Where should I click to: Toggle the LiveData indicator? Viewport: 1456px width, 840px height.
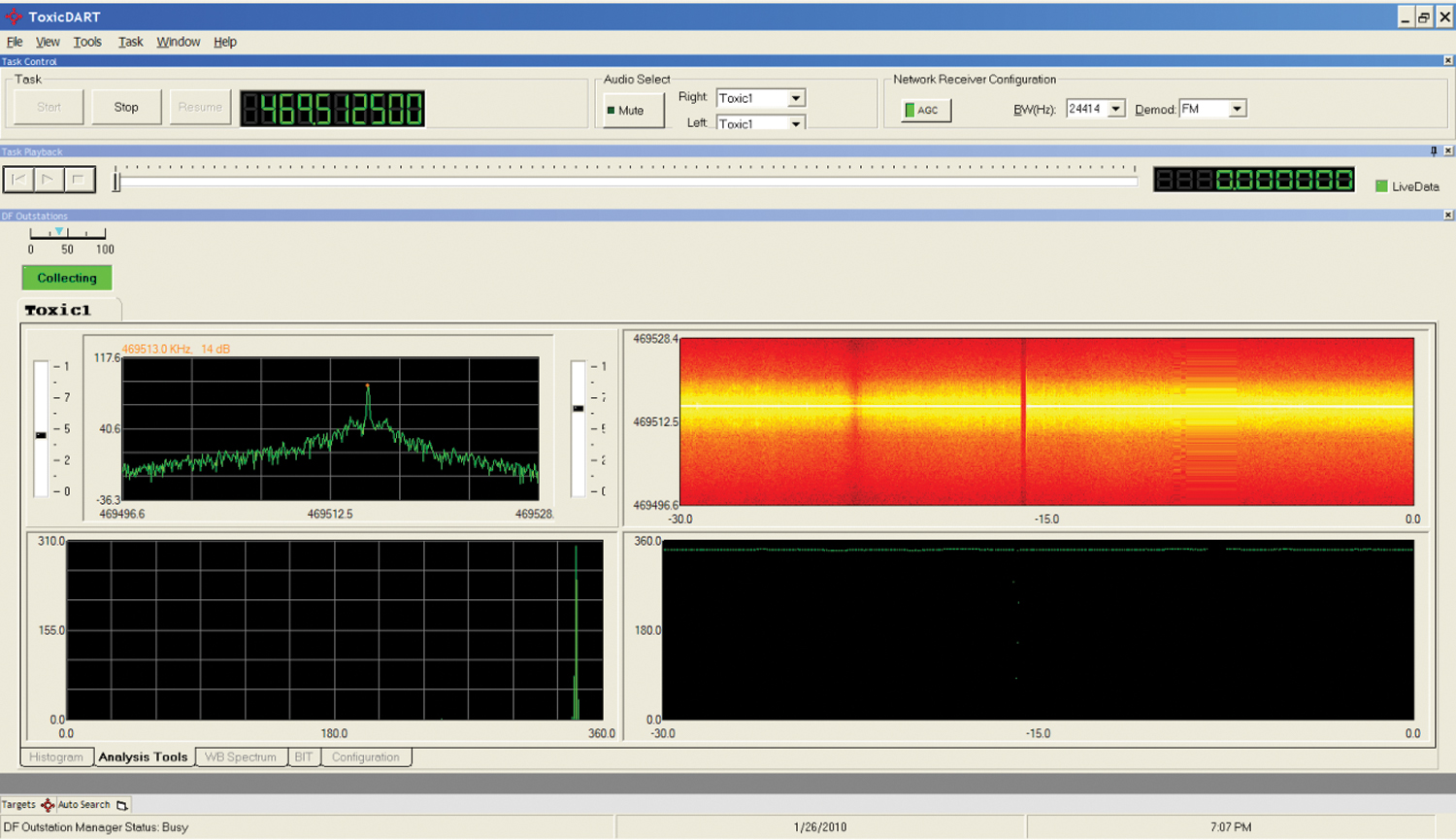click(x=1381, y=186)
